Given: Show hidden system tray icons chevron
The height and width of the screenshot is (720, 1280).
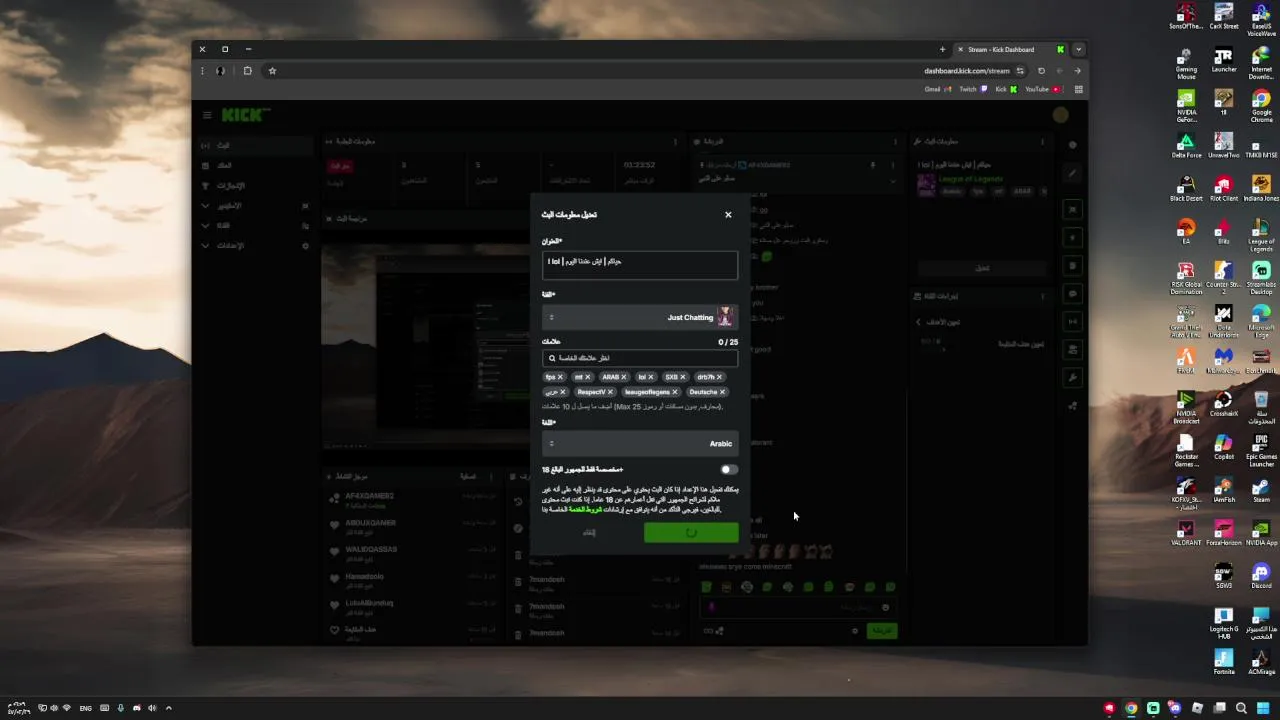Looking at the screenshot, I should pyautogui.click(x=168, y=708).
